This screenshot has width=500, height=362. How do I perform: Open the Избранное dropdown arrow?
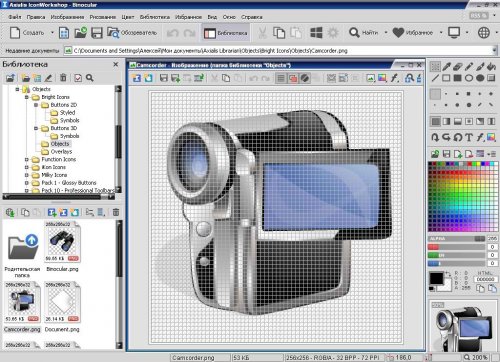(441, 33)
